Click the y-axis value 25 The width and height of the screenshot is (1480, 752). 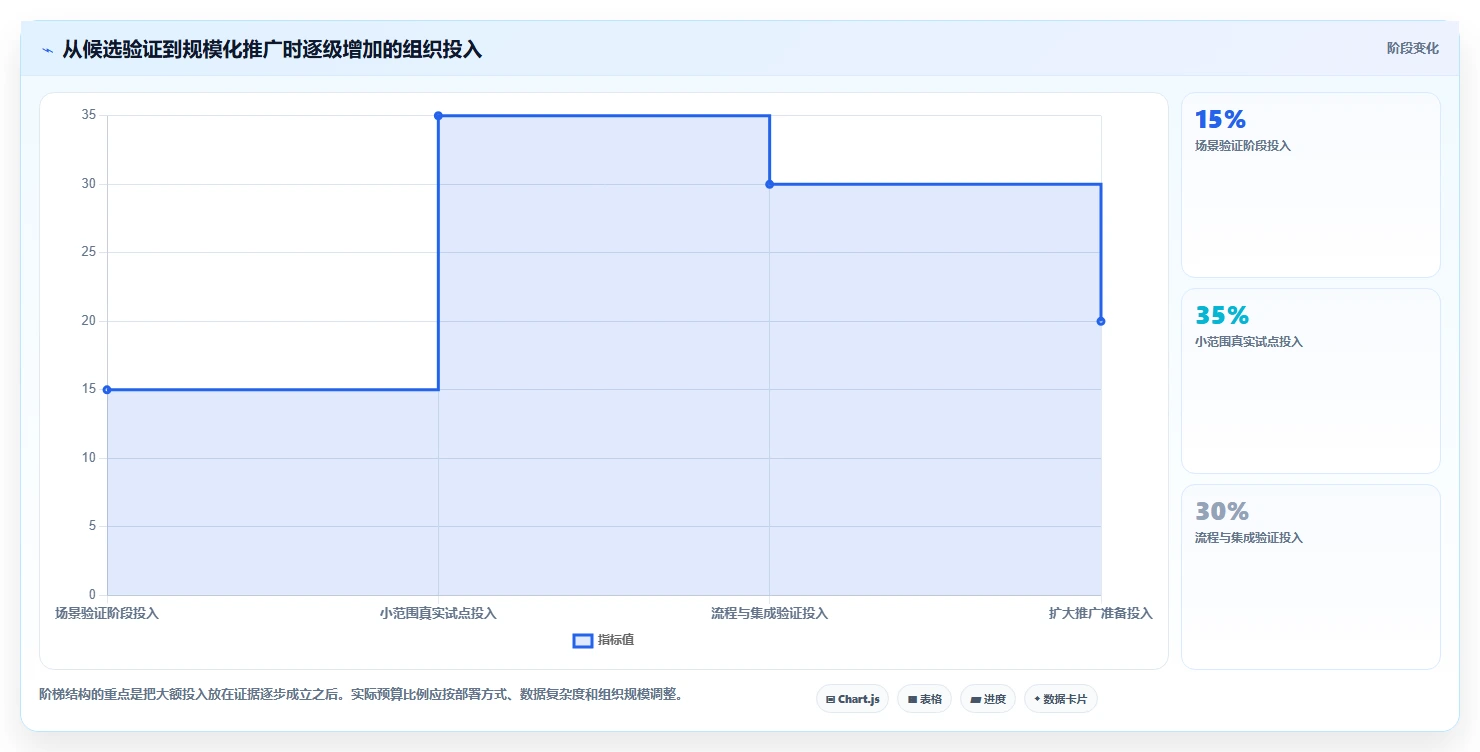[88, 252]
